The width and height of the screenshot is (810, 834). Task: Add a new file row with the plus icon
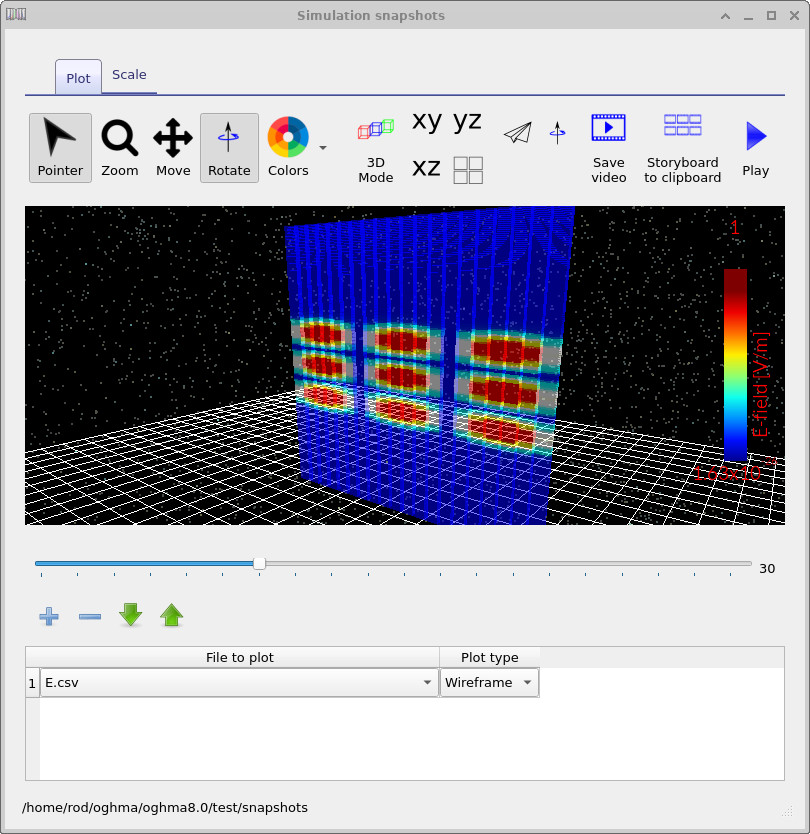click(x=48, y=616)
